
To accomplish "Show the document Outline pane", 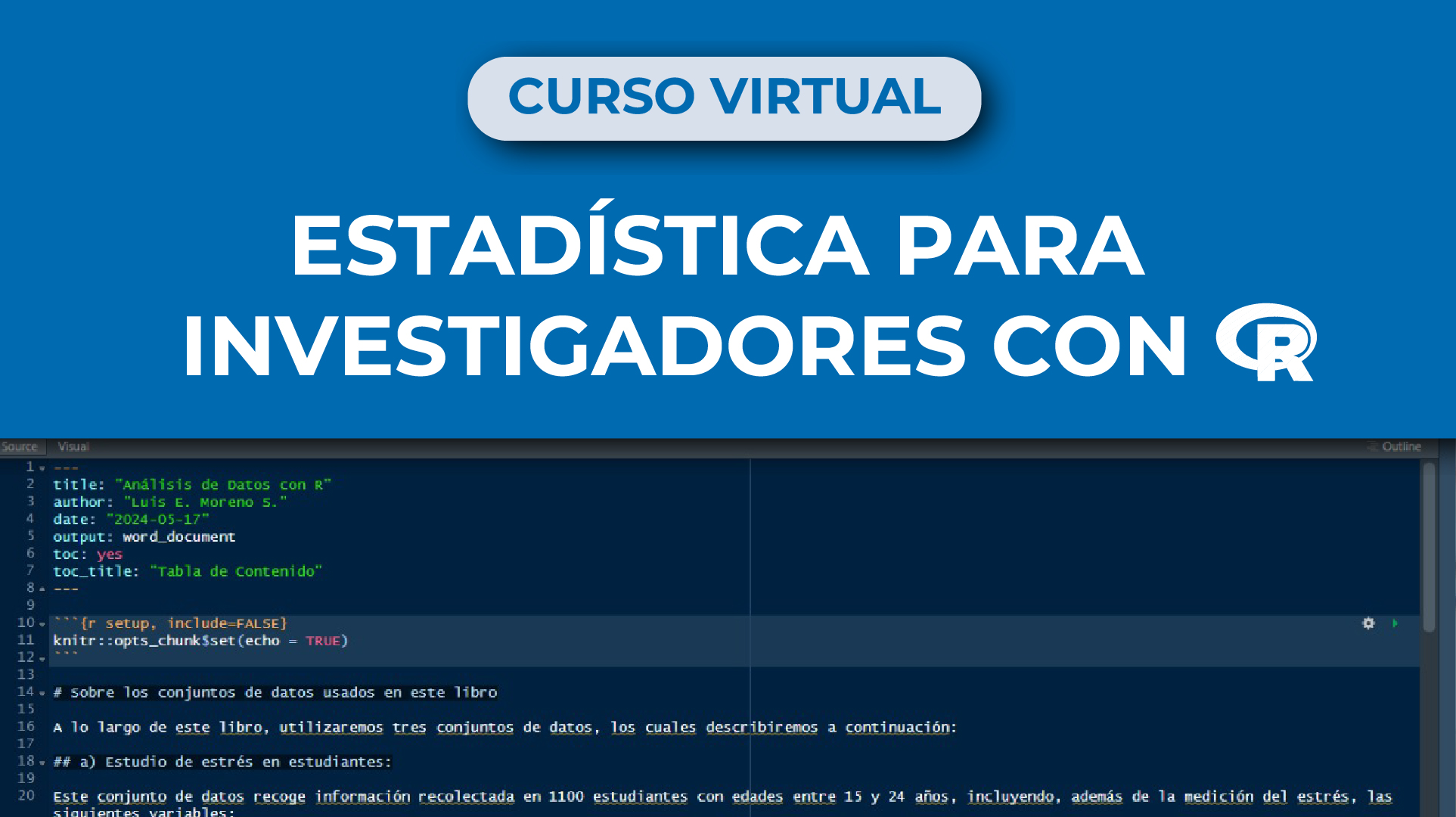I will 1394,447.
